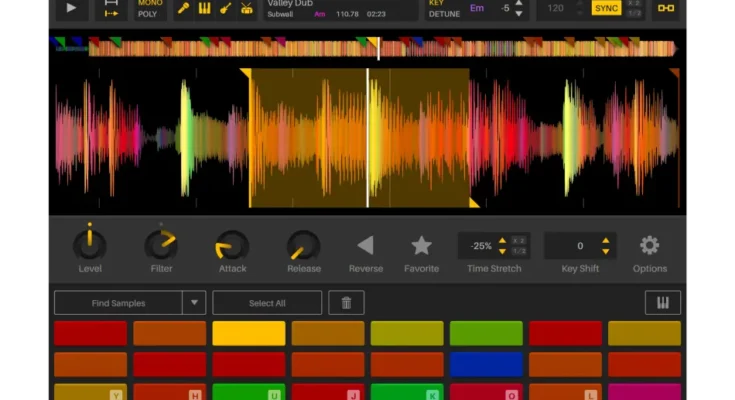Click the Reverse triangle icon
This screenshot has height=400, width=735.
click(x=365, y=245)
